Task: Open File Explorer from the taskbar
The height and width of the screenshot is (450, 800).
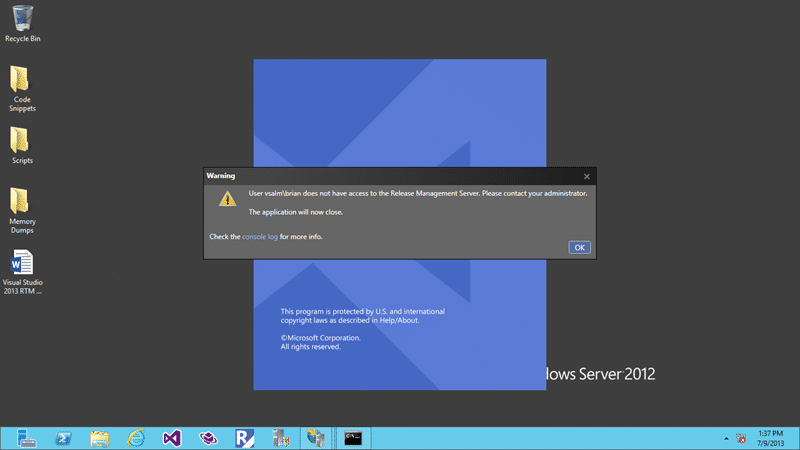Action: coord(99,438)
